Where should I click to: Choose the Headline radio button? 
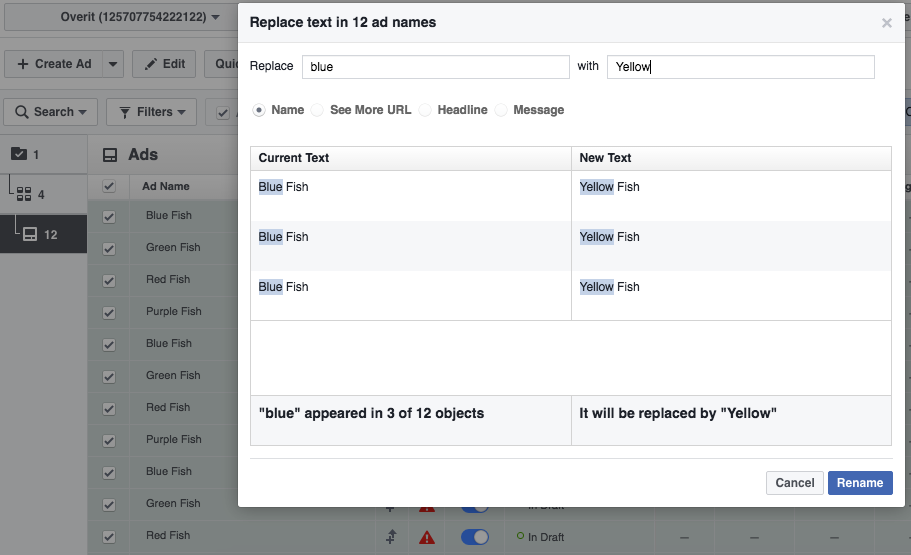coord(425,110)
